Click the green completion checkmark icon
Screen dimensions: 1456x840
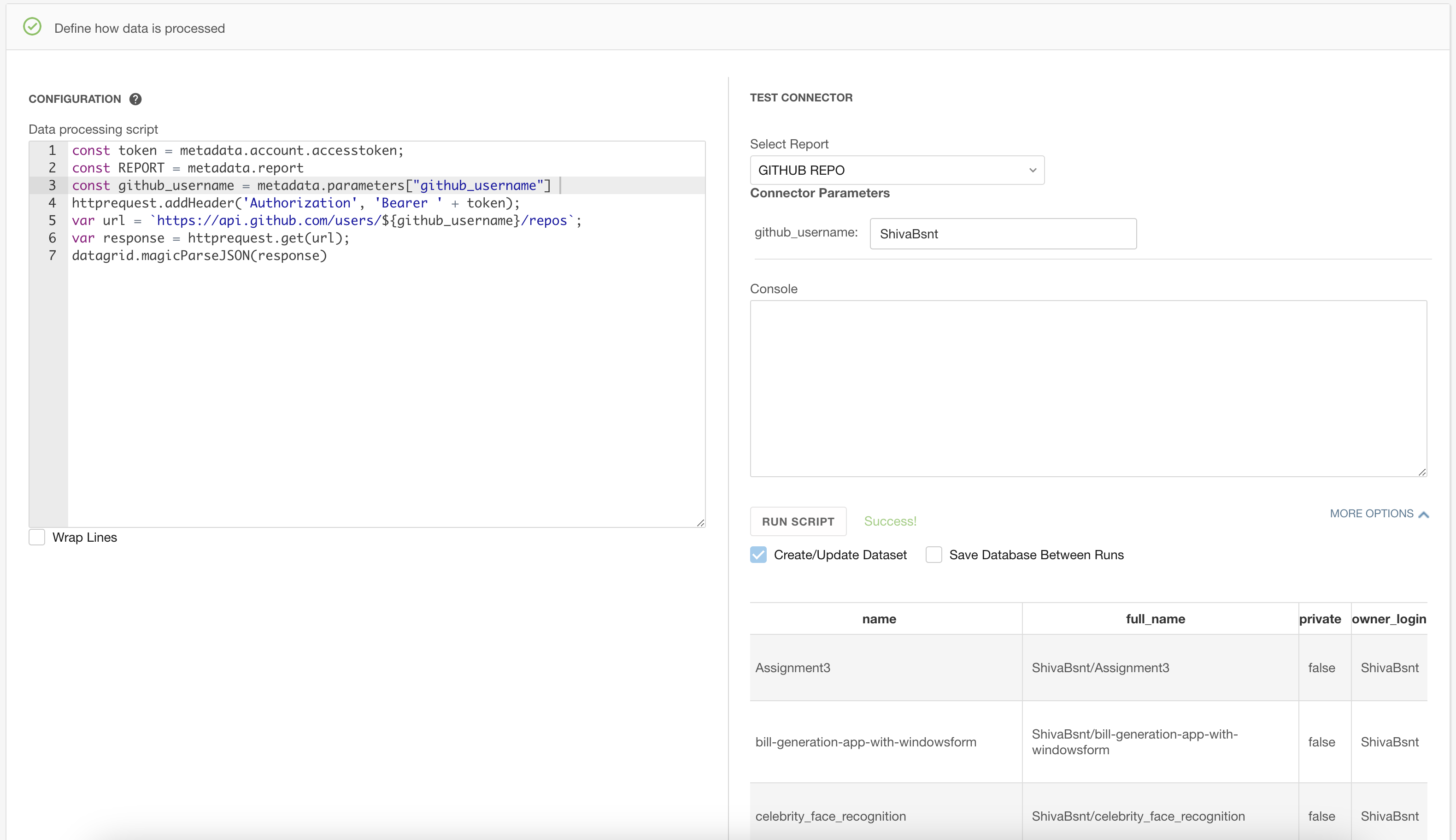(x=33, y=26)
